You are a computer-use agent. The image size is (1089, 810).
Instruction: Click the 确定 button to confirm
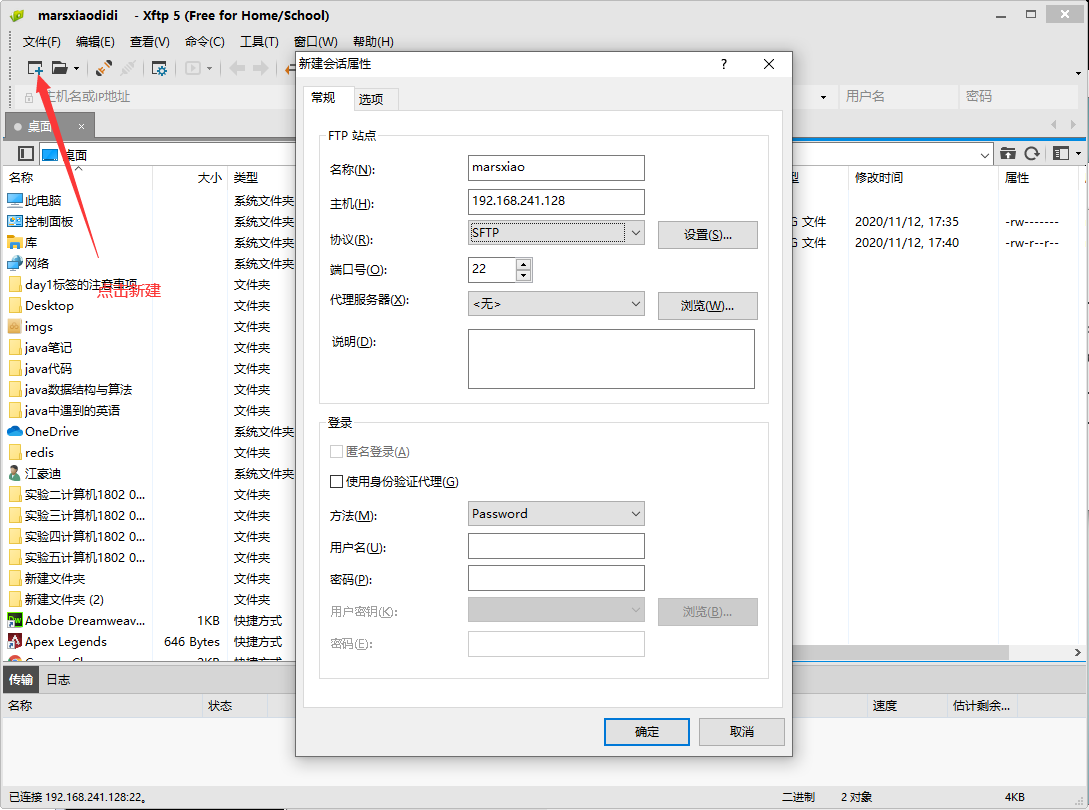647,732
